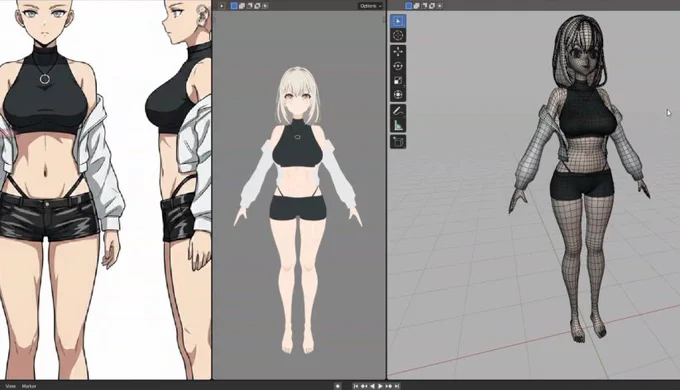Image resolution: width=680 pixels, height=390 pixels.
Task: Choose 'Subtract selection' mode in middle viewport header
Action: [x=249, y=6]
